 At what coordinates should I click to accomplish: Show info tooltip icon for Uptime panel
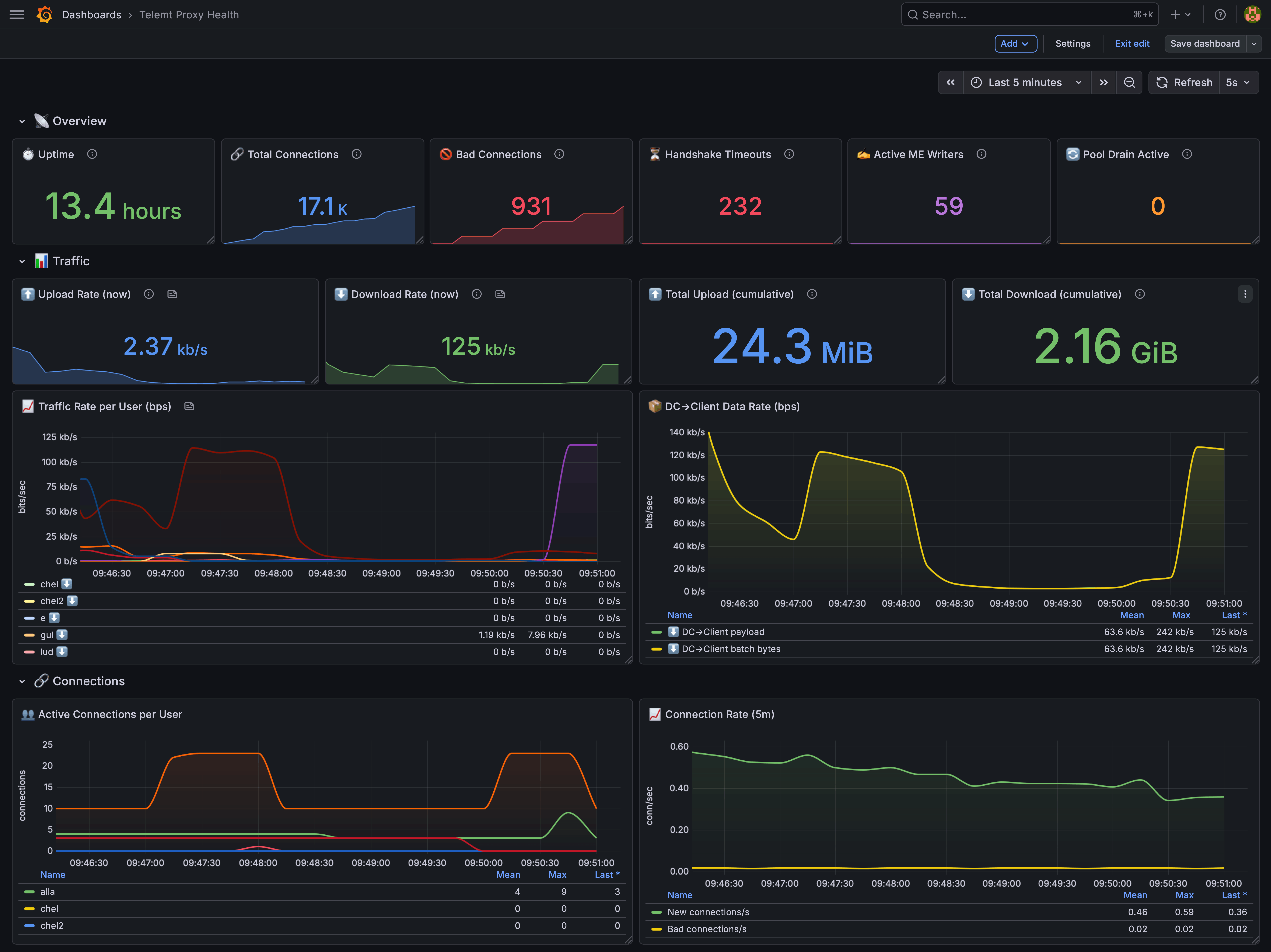(x=92, y=154)
